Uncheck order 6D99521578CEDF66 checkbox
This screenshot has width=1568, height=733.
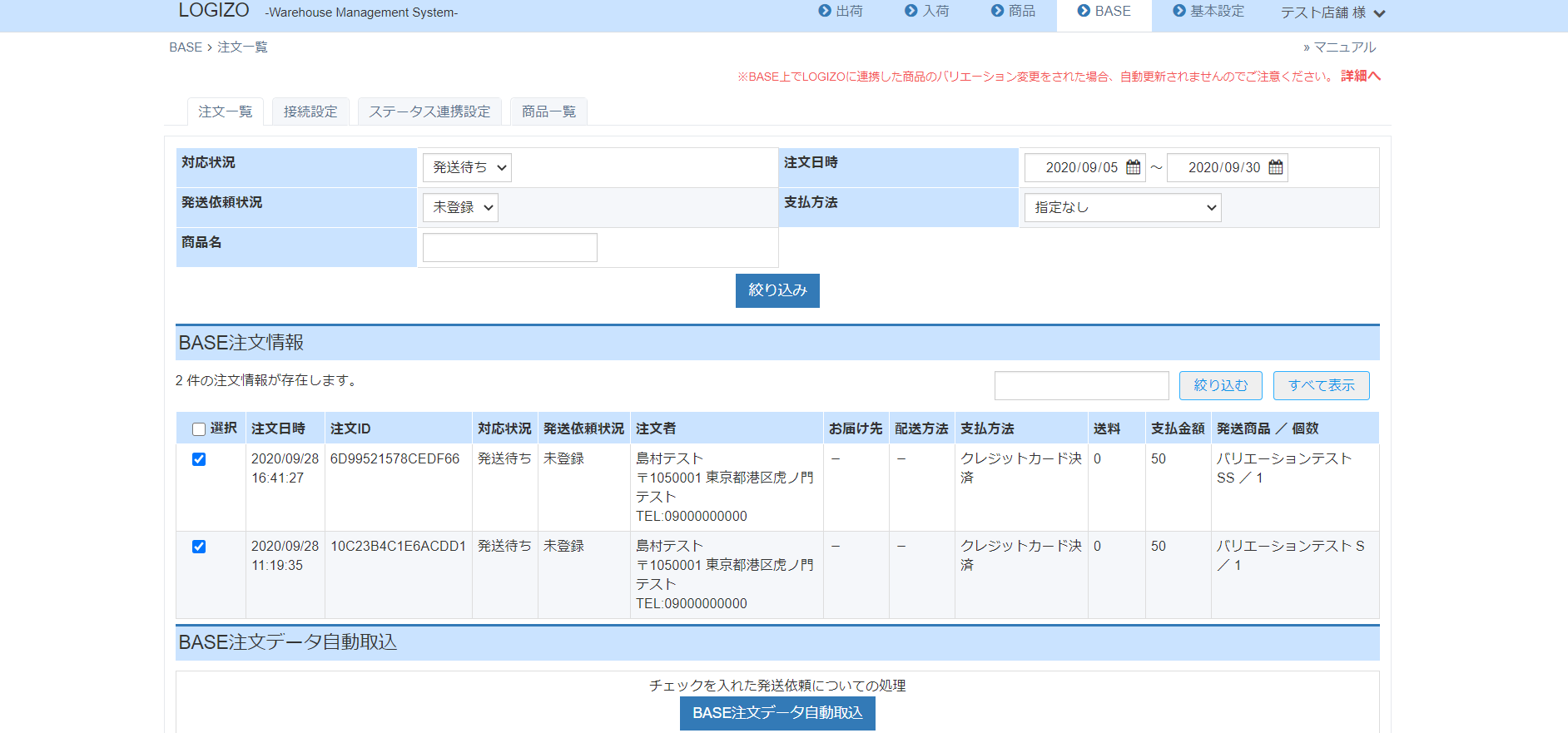199,459
